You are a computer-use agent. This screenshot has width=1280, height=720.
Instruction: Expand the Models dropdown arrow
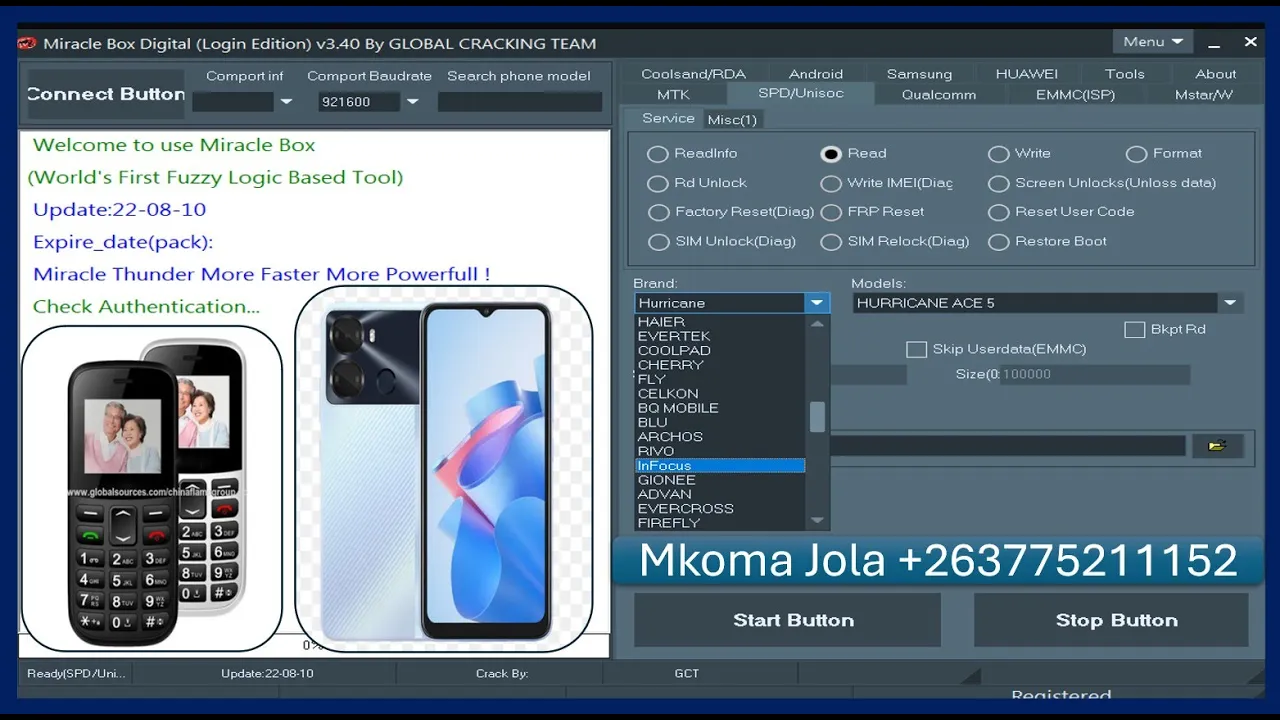(1230, 303)
